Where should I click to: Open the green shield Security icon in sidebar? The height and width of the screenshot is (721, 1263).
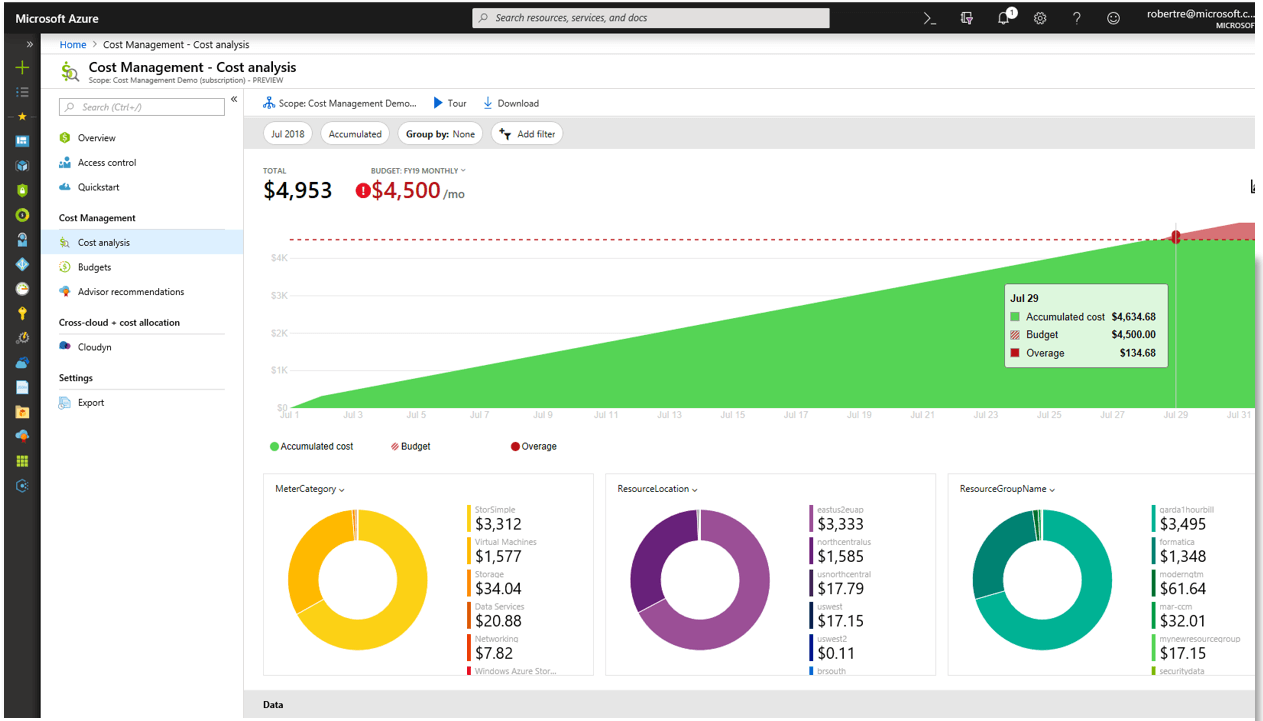click(x=22, y=190)
